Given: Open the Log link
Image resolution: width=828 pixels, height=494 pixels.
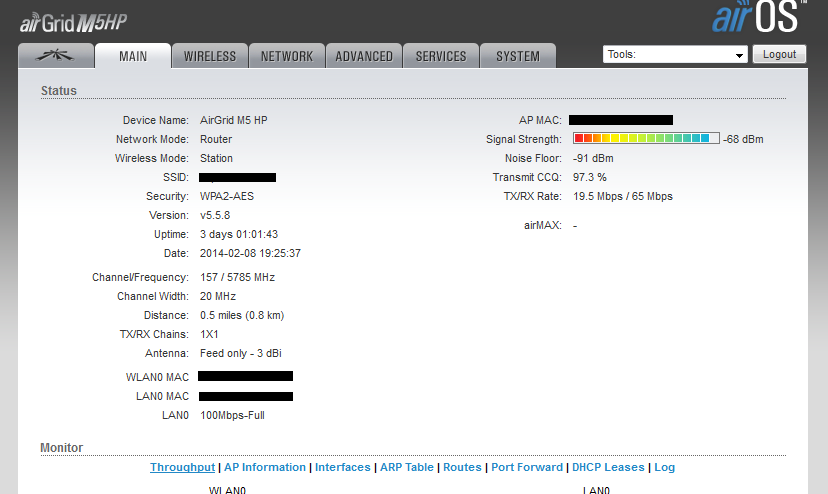Looking at the screenshot, I should tap(664, 467).
